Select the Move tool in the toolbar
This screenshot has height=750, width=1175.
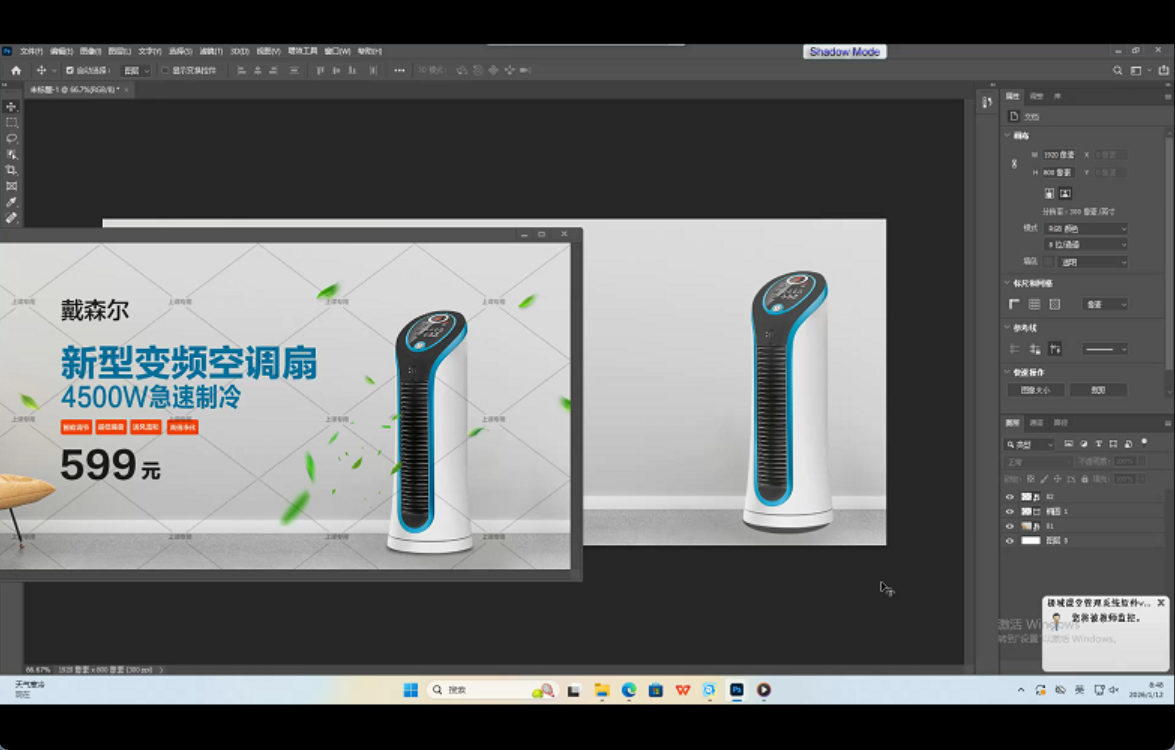[12, 107]
